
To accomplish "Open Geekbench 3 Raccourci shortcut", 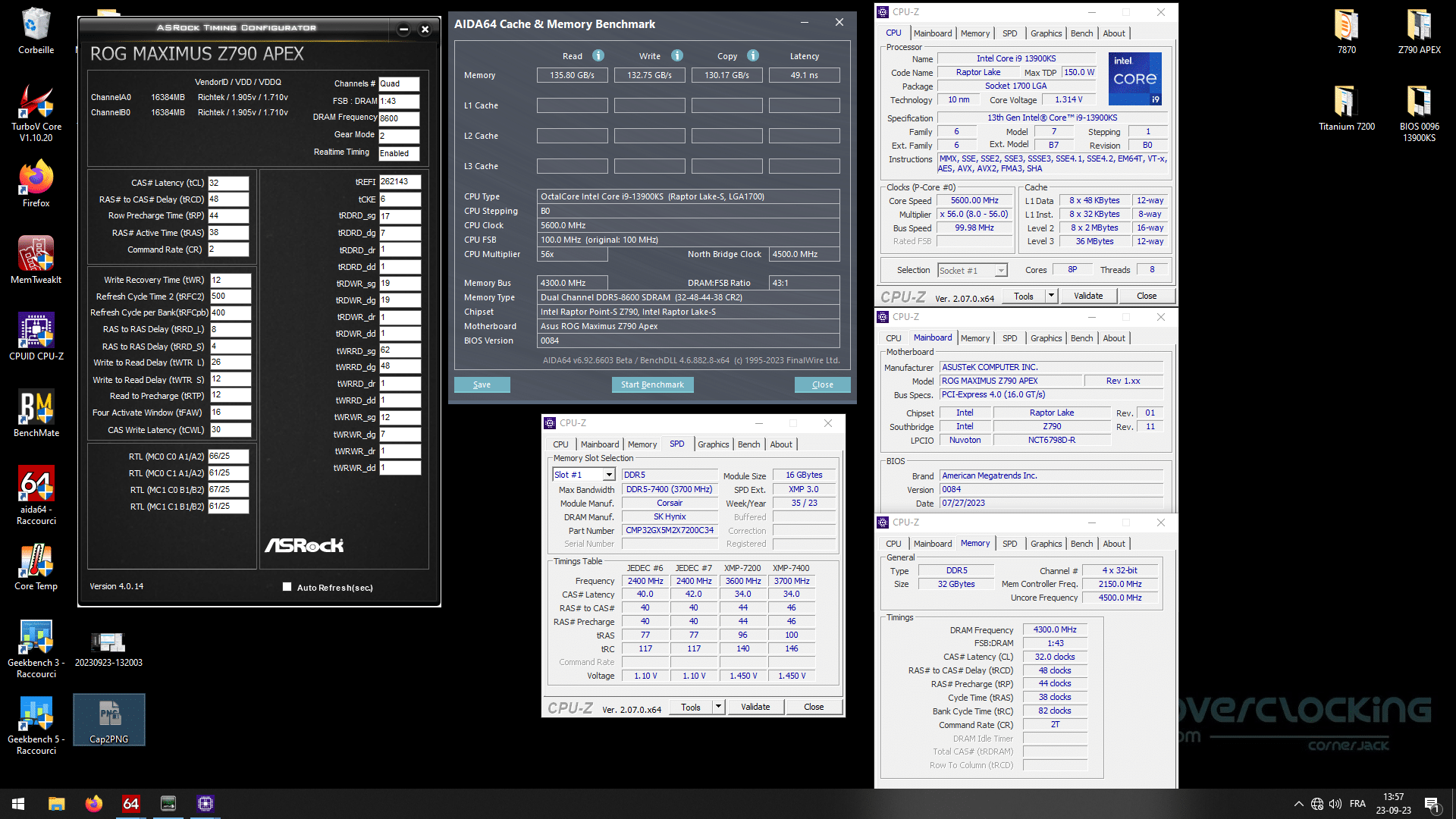I will coord(36,649).
